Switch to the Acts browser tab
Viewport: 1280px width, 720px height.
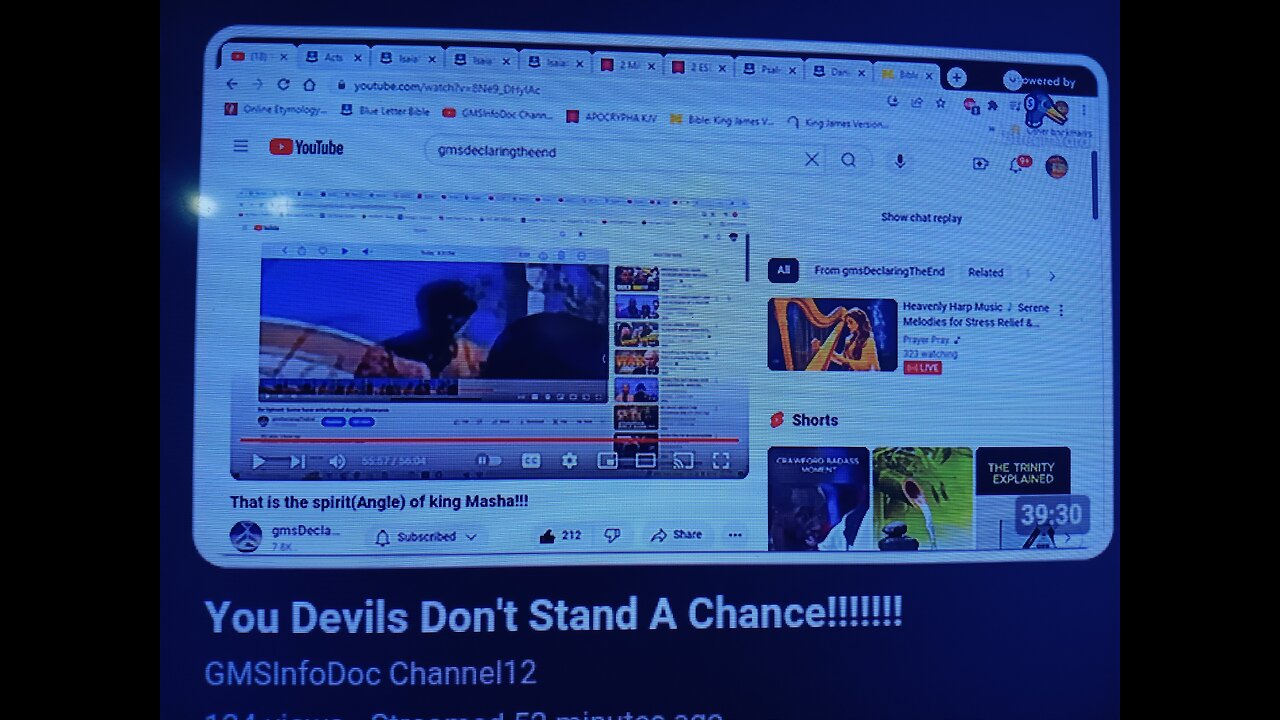pyautogui.click(x=333, y=57)
